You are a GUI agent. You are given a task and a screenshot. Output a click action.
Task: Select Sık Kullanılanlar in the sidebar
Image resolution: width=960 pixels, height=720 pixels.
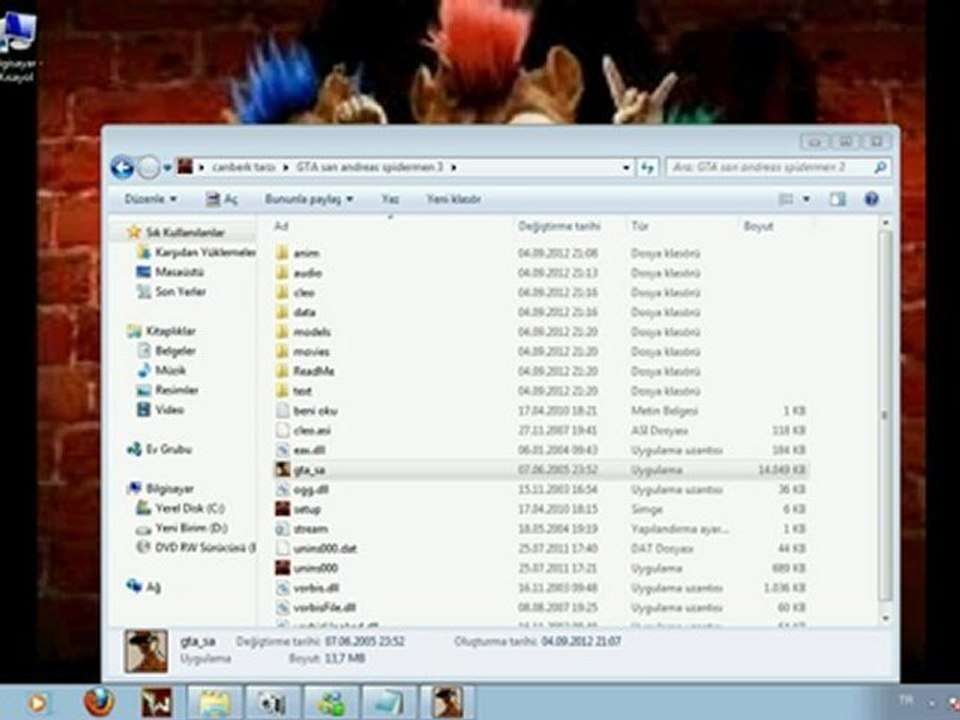click(x=185, y=233)
